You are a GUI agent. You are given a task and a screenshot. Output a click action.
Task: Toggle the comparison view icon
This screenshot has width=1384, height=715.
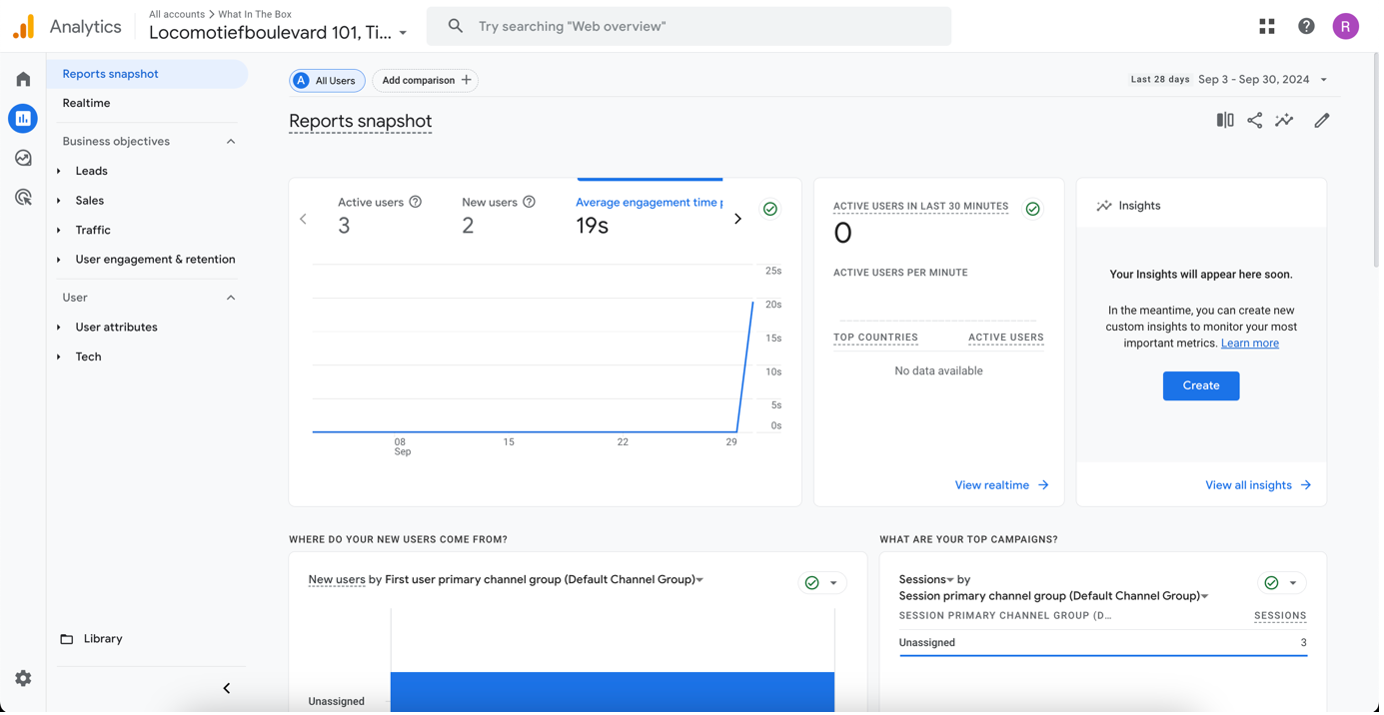coord(1225,120)
